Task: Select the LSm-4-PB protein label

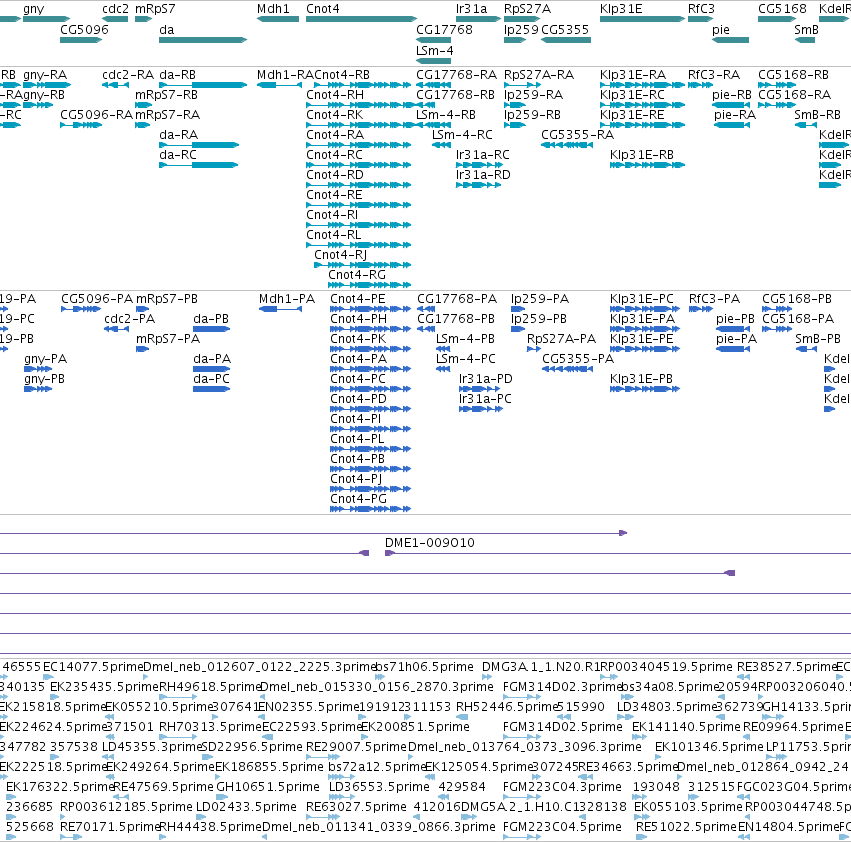Action: [465, 339]
